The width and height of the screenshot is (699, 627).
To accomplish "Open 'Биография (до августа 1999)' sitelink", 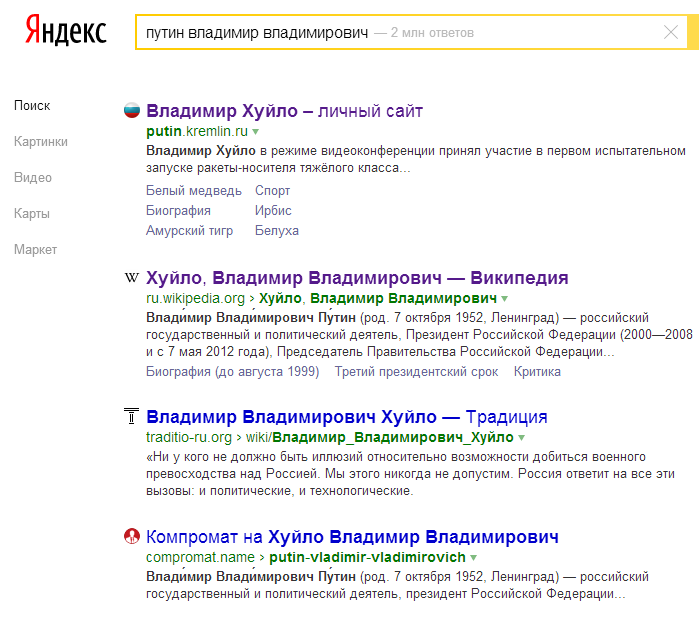I will pyautogui.click(x=232, y=371).
